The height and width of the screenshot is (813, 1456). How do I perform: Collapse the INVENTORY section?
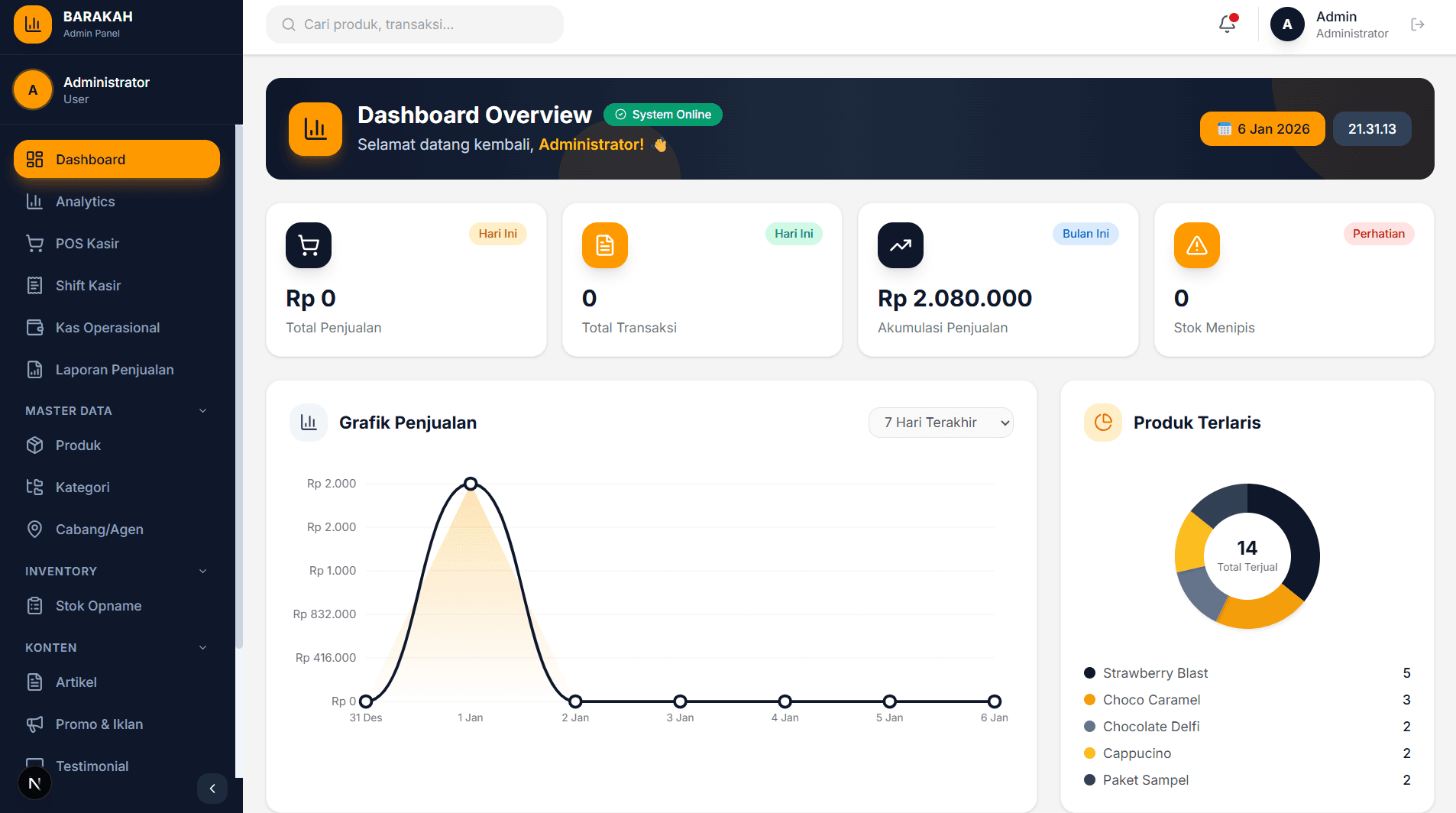[x=202, y=571]
